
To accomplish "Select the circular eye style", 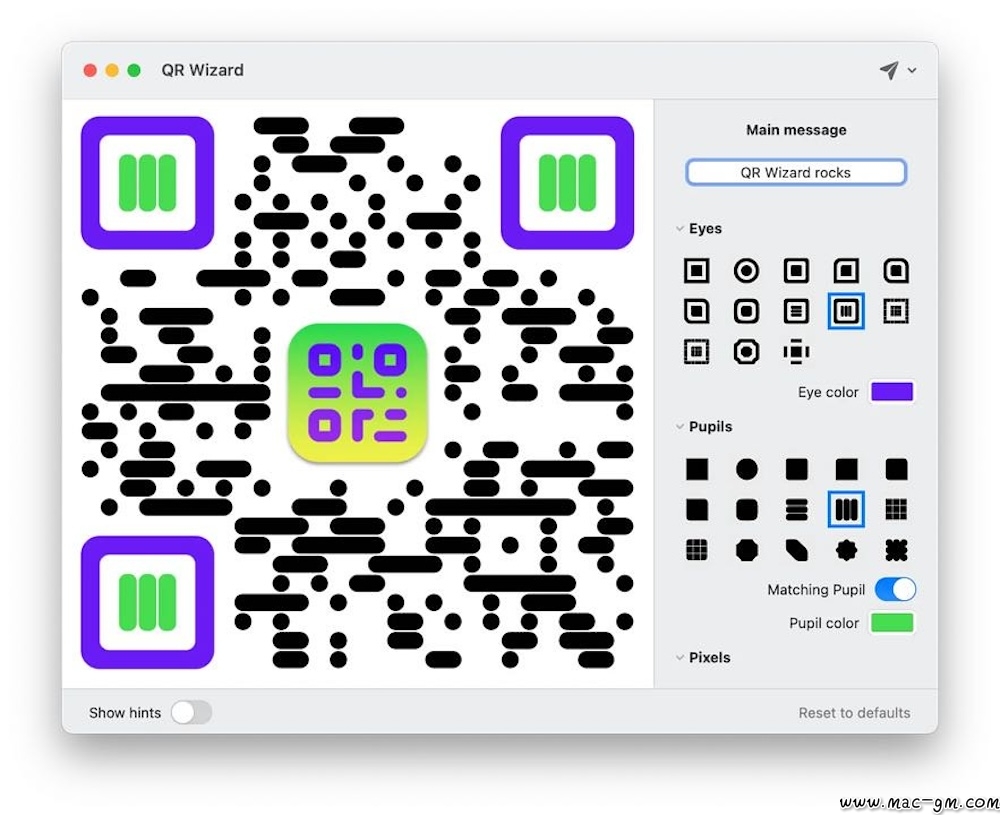I will (x=746, y=270).
